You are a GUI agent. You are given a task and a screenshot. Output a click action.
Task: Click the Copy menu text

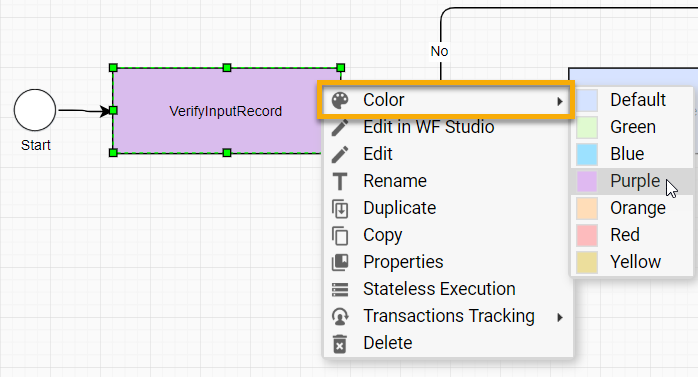click(x=382, y=235)
